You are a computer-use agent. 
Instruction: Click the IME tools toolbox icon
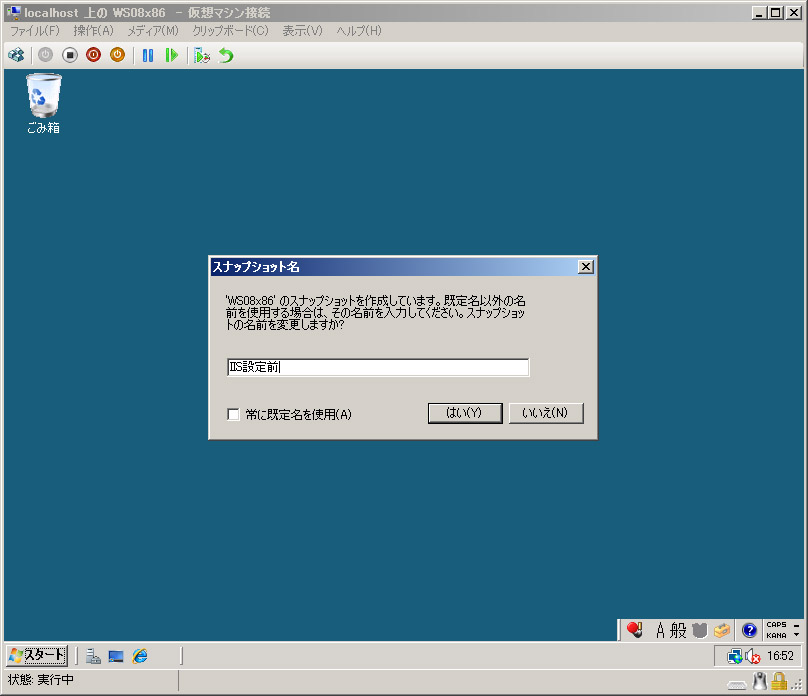[x=722, y=630]
